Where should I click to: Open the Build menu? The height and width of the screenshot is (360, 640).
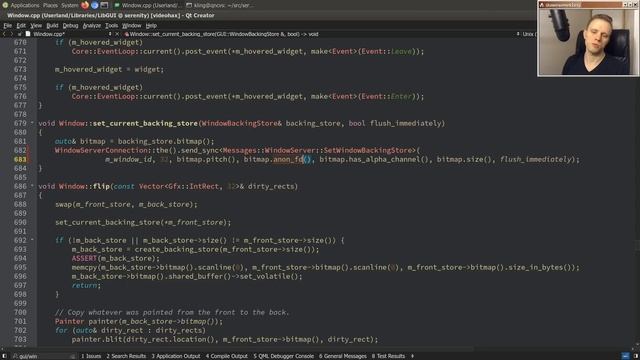(x=52, y=25)
